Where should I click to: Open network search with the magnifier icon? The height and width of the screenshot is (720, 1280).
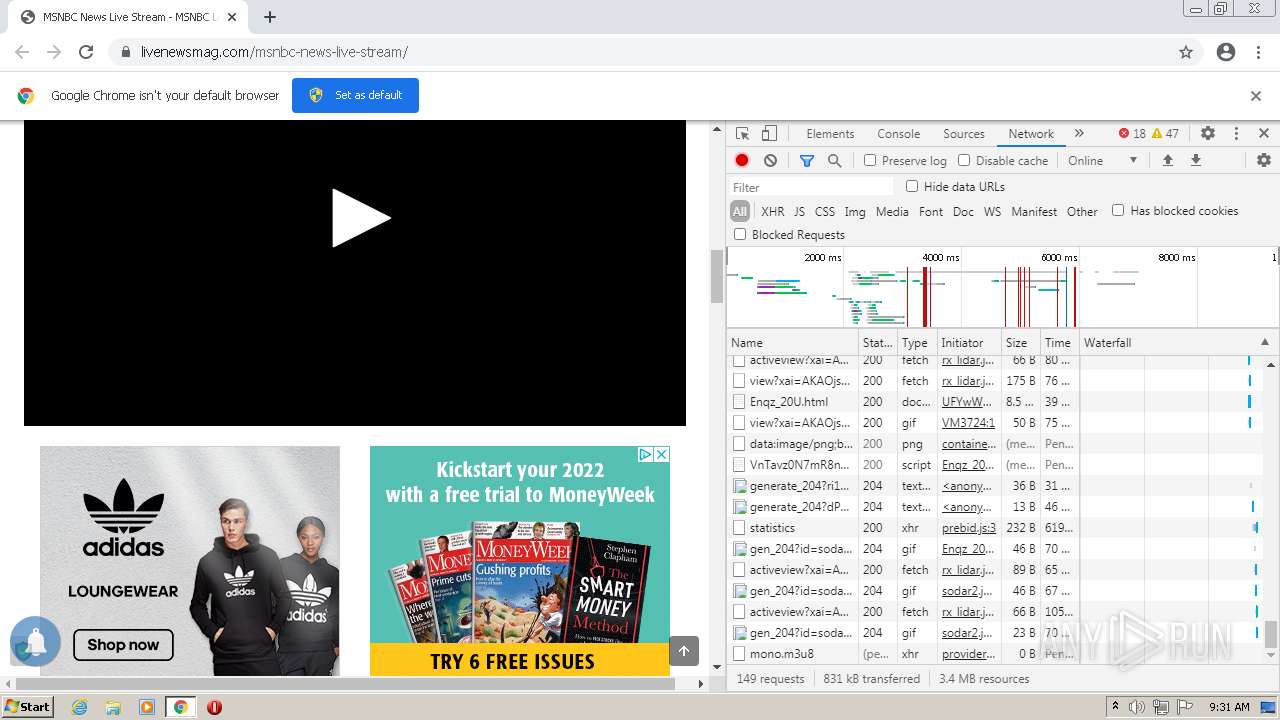click(834, 160)
